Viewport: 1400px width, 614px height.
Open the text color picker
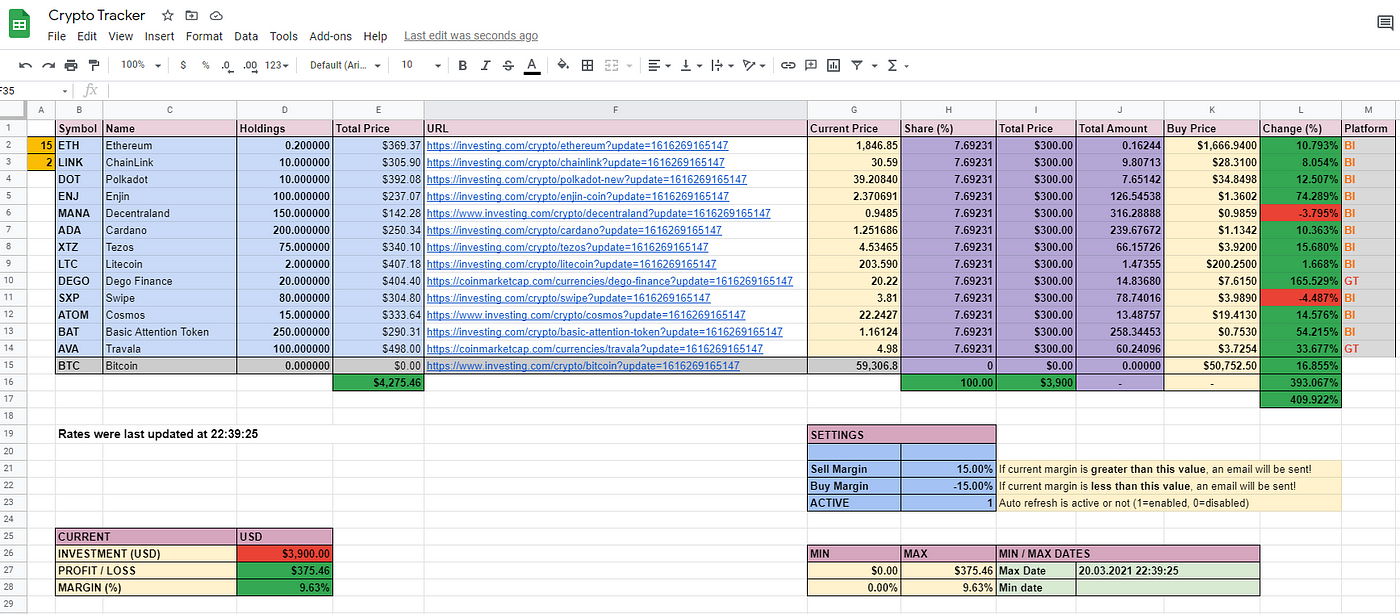point(532,66)
